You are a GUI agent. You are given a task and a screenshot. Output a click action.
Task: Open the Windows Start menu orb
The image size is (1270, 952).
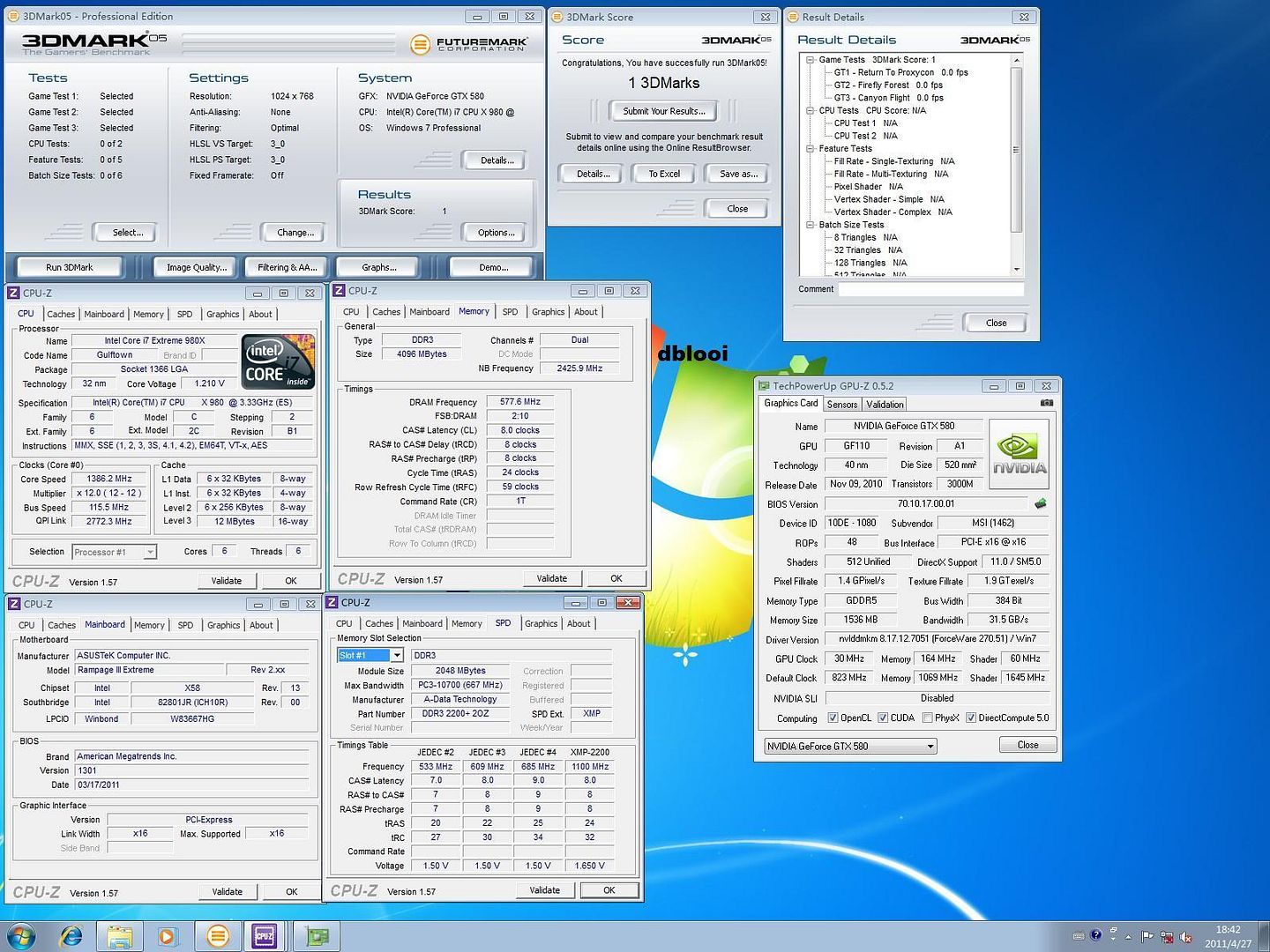21,935
